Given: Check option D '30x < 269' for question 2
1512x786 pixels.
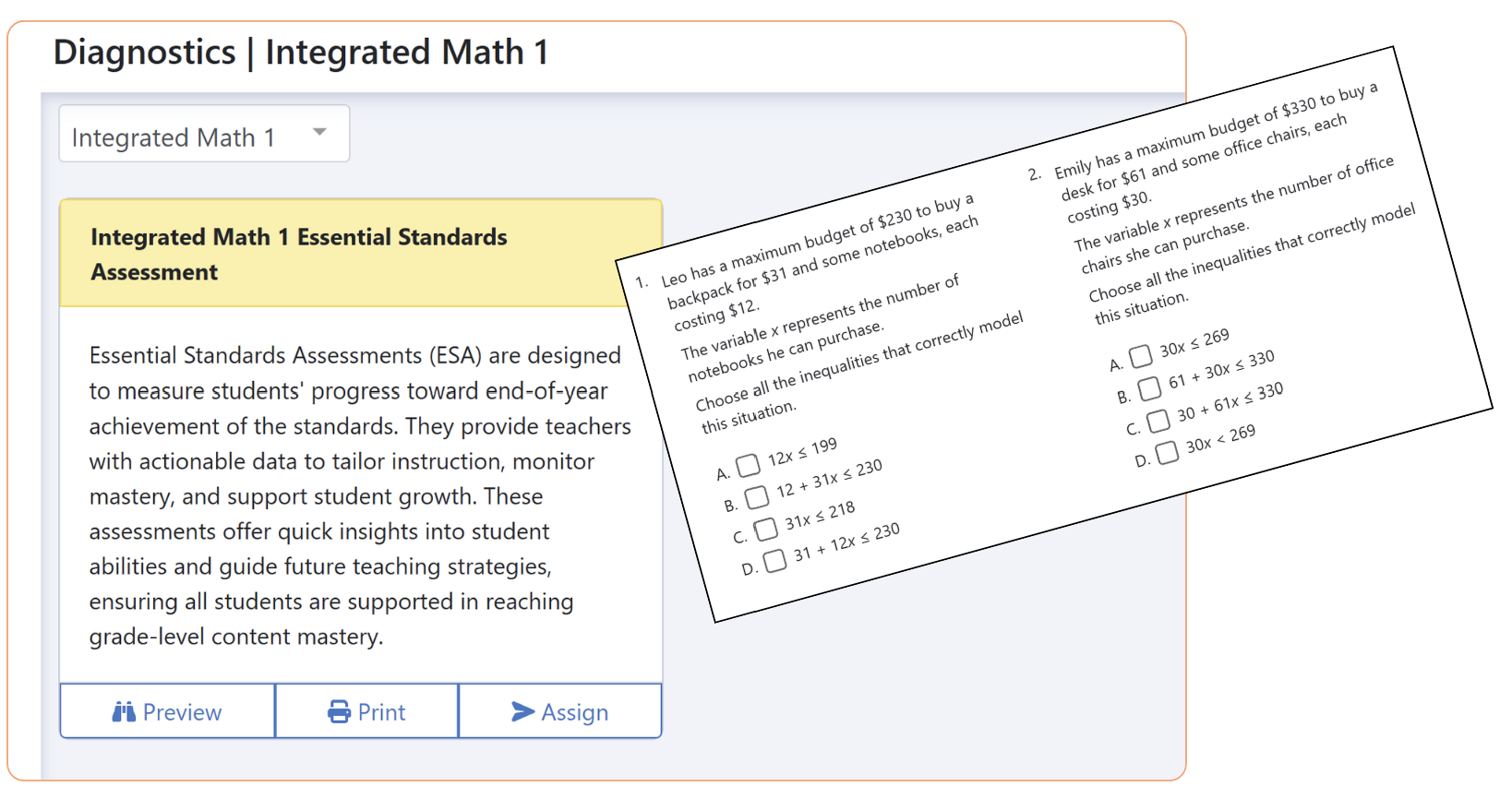Looking at the screenshot, I should [1167, 453].
